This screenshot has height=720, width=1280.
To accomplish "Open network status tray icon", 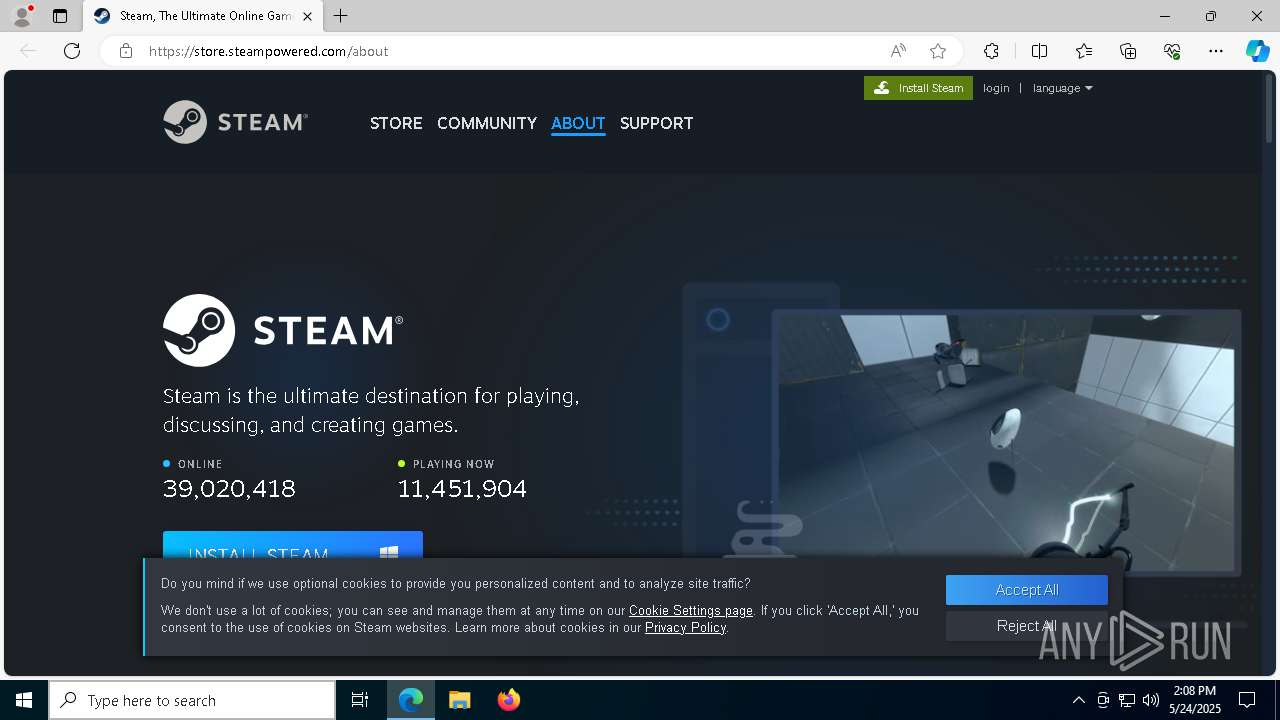I will click(x=1127, y=700).
